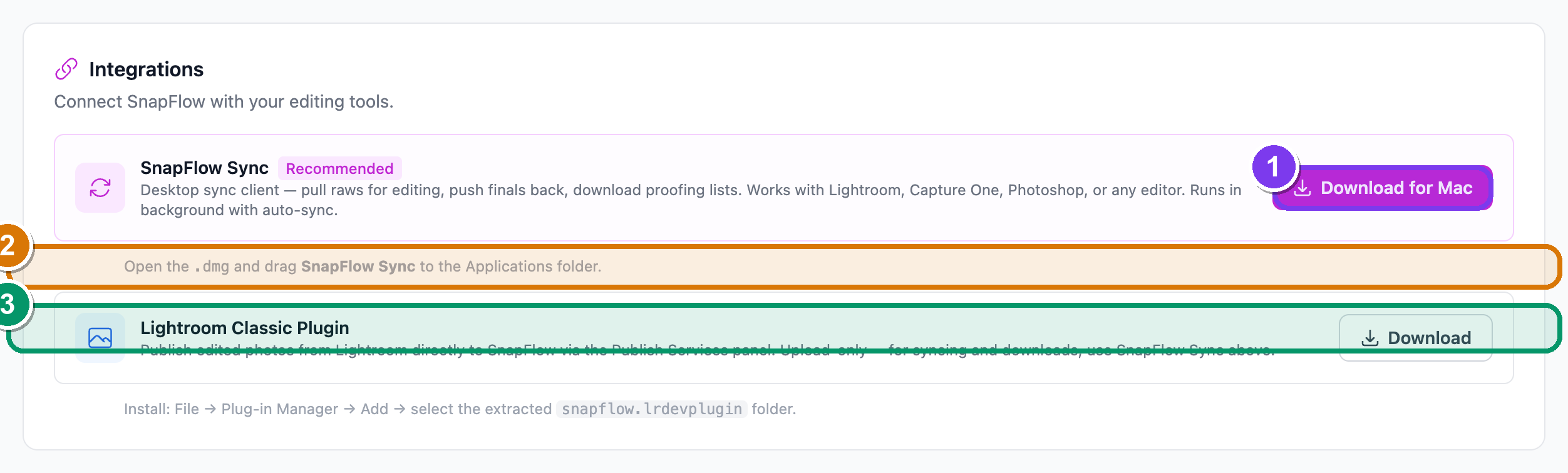Download the Lightroom Classic Plugin
The width and height of the screenshot is (1568, 473).
tap(1415, 338)
